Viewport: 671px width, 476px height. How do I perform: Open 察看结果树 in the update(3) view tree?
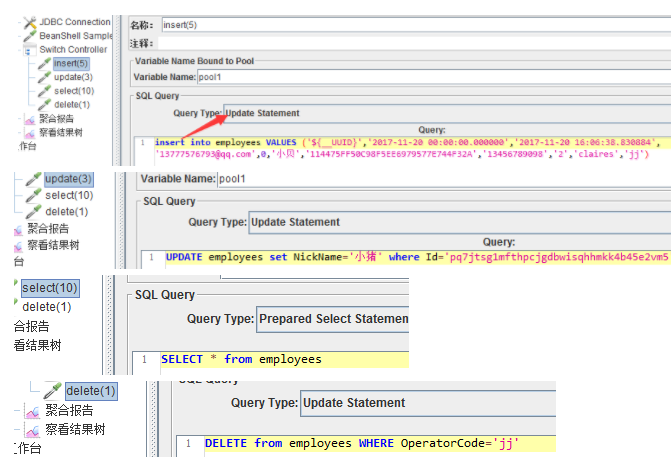point(53,245)
